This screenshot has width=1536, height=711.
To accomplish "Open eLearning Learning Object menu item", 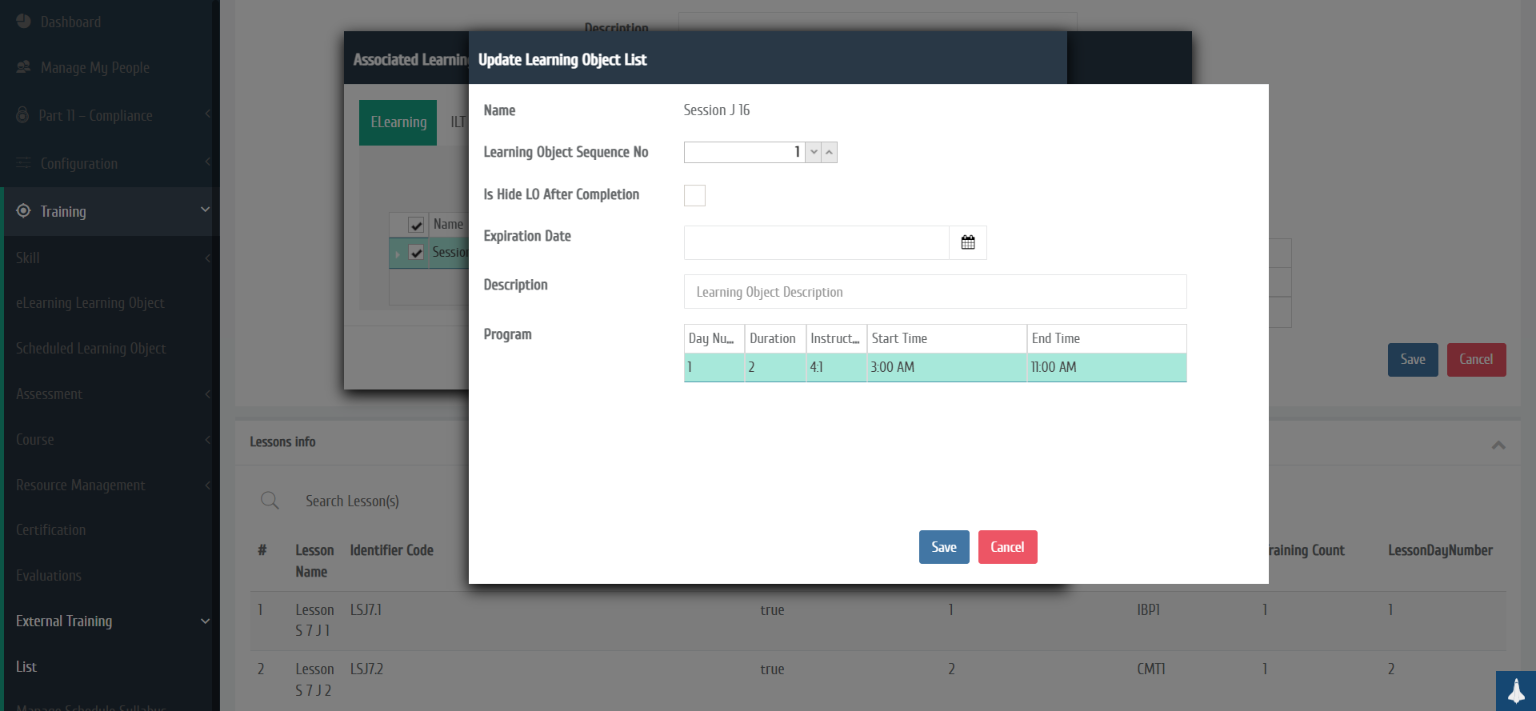I will tap(90, 303).
